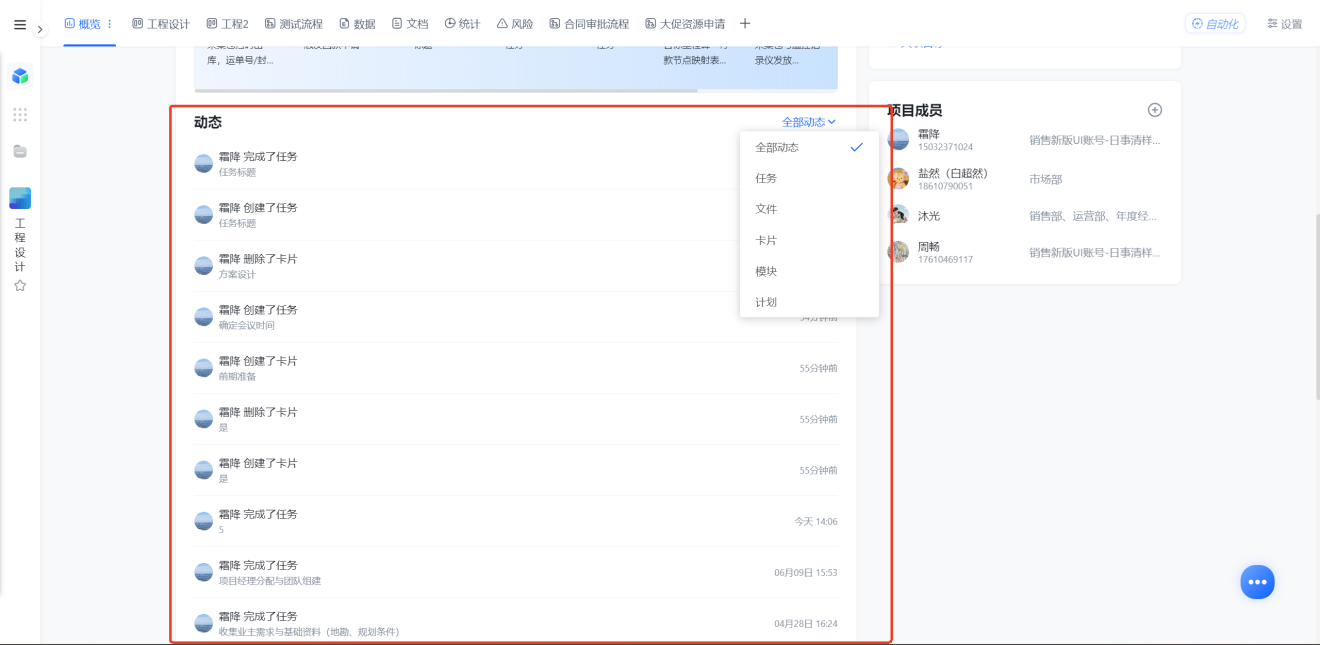The width and height of the screenshot is (1320, 645).
Task: Expand the sidebar with the arrow toggle
Action: pos(40,29)
